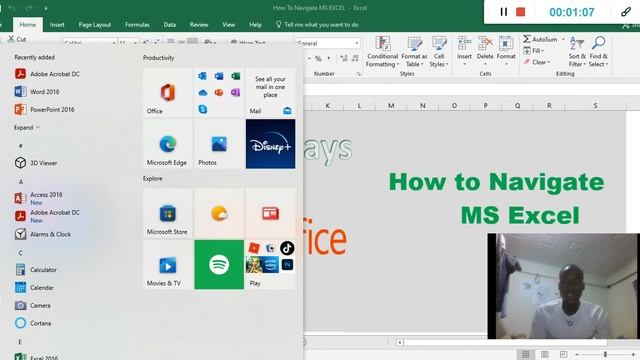The image size is (640, 360).
Task: Stop the screen recording
Action: pyautogui.click(x=520, y=12)
